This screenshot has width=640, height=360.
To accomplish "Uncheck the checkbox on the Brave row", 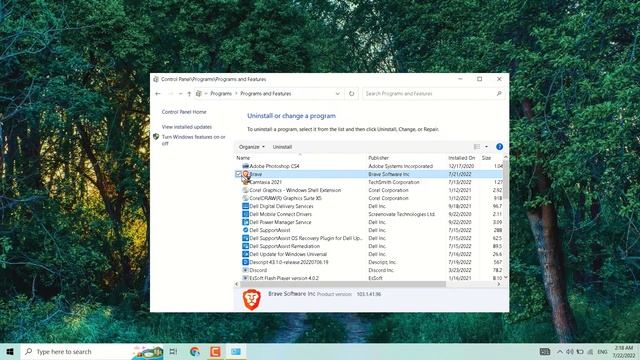I will click(x=238, y=174).
